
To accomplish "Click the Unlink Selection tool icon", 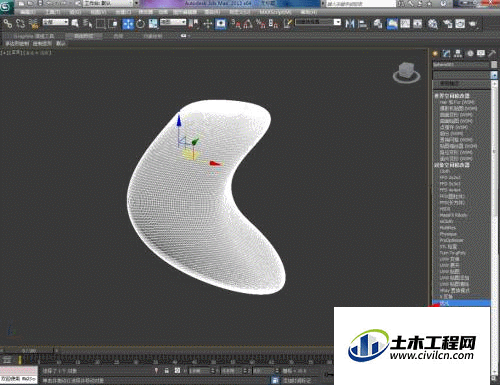I will click(21, 24).
